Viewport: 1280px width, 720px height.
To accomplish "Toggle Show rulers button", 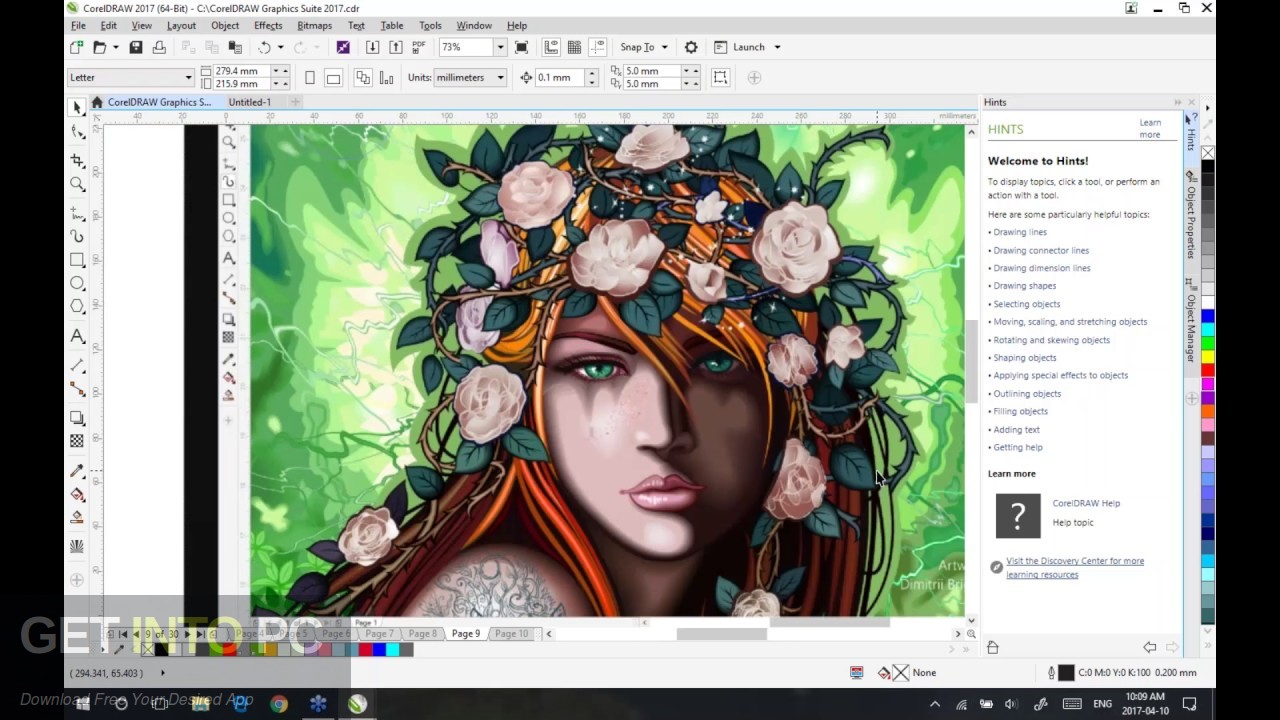I will (551, 47).
